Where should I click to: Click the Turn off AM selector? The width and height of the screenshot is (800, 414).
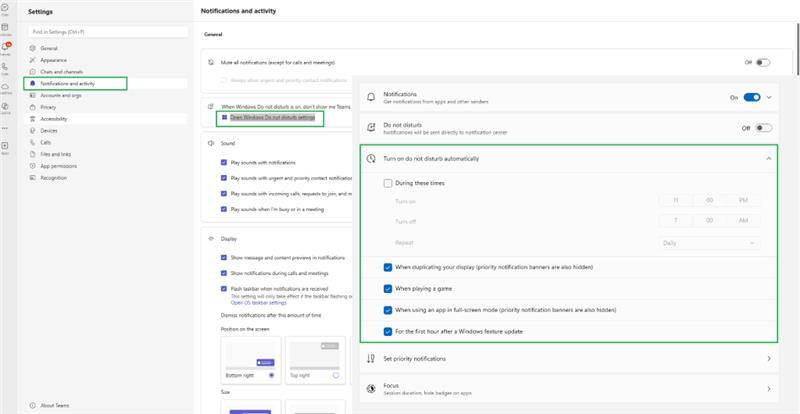pos(743,221)
